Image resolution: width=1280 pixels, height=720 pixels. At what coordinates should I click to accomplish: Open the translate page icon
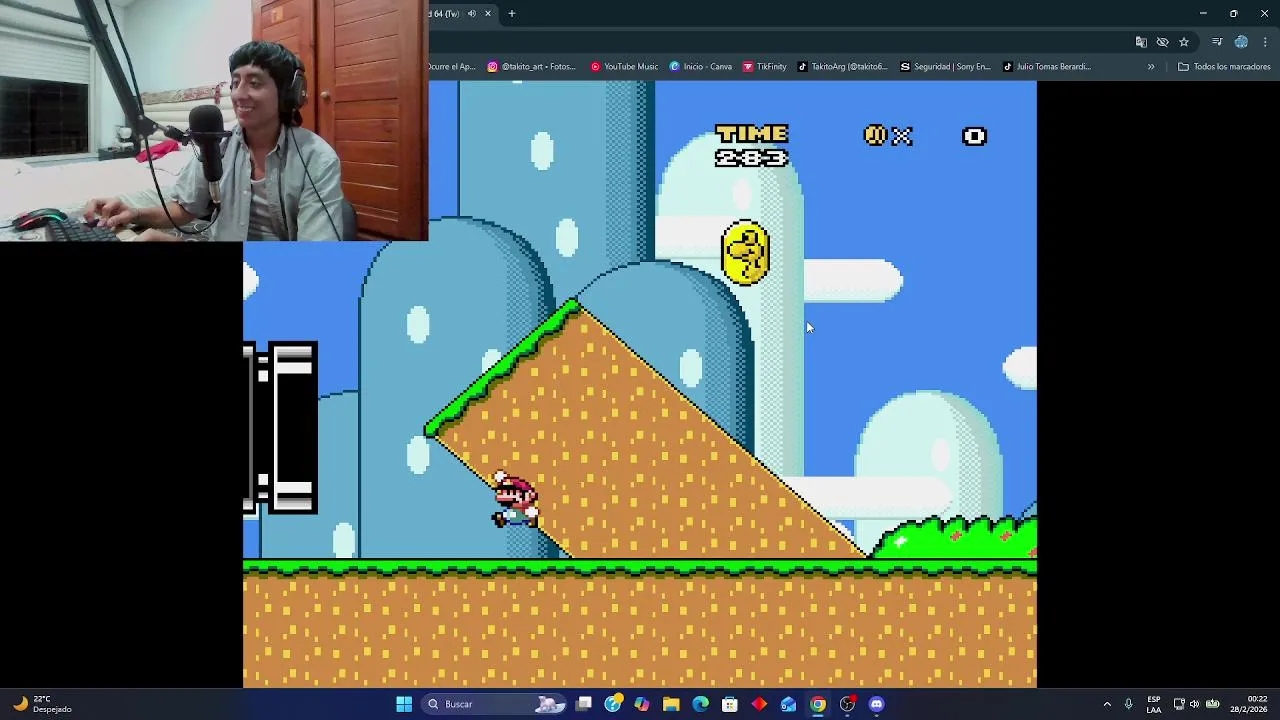1141,42
